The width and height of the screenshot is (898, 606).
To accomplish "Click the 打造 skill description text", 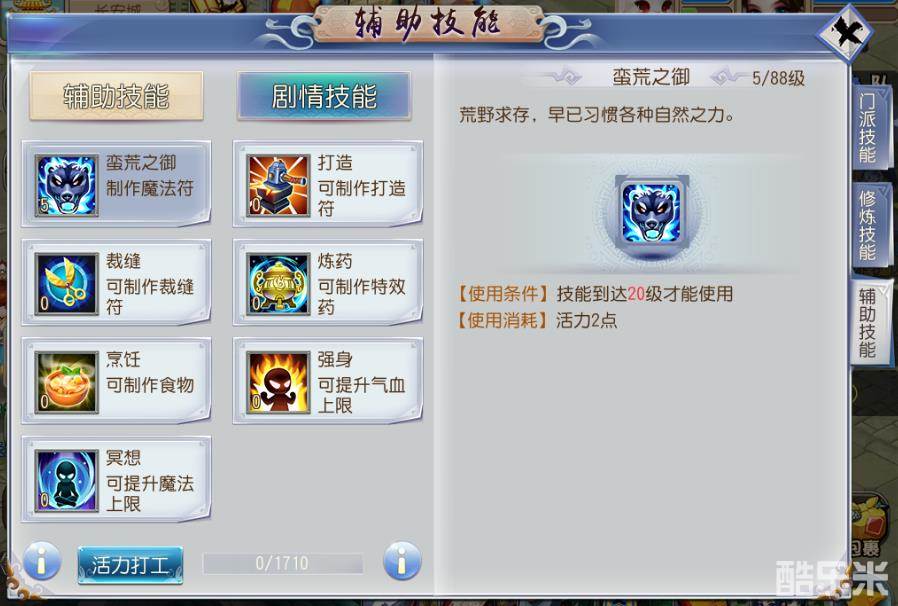I will [x=361, y=198].
